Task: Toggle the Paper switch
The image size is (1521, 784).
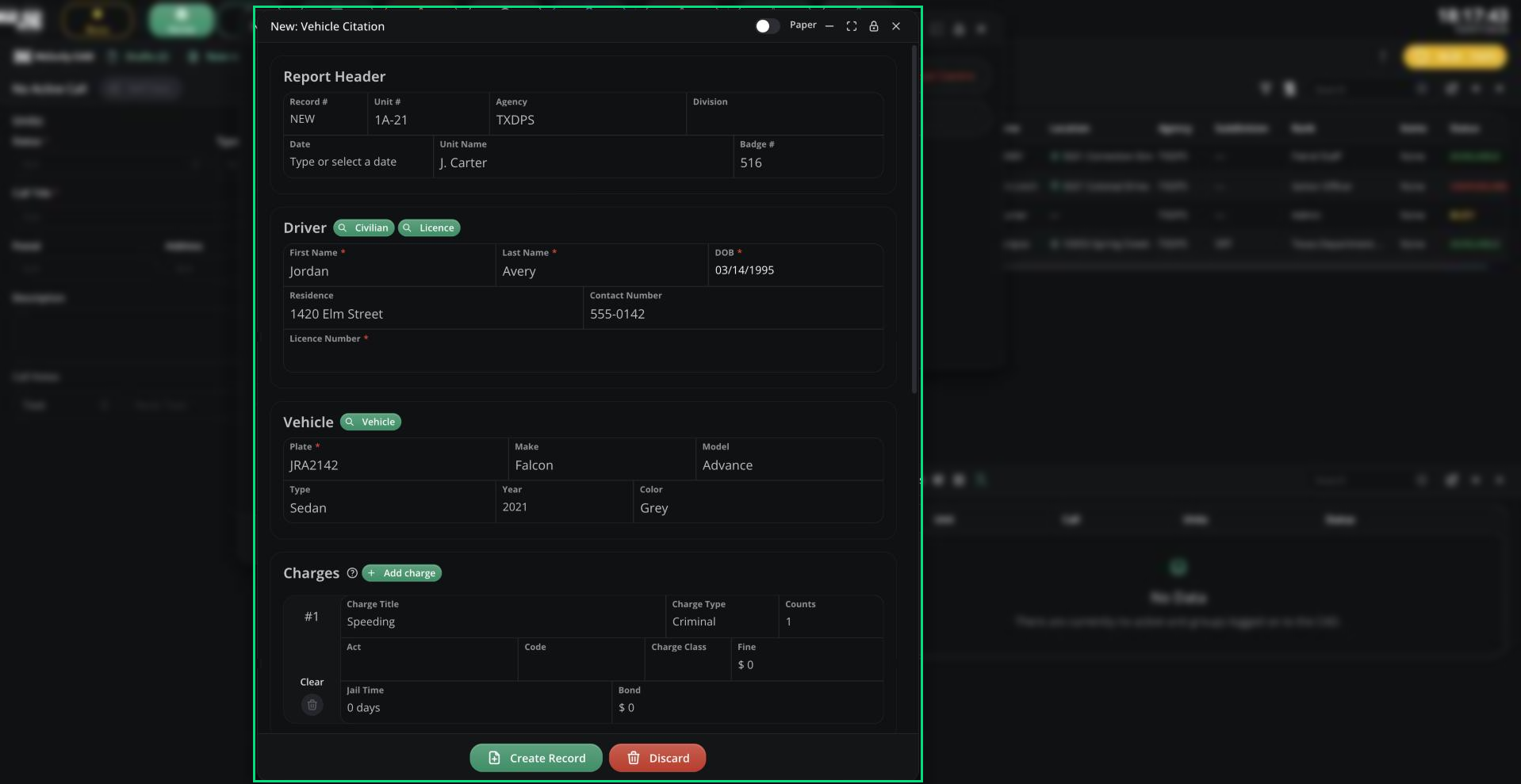Action: pyautogui.click(x=767, y=26)
